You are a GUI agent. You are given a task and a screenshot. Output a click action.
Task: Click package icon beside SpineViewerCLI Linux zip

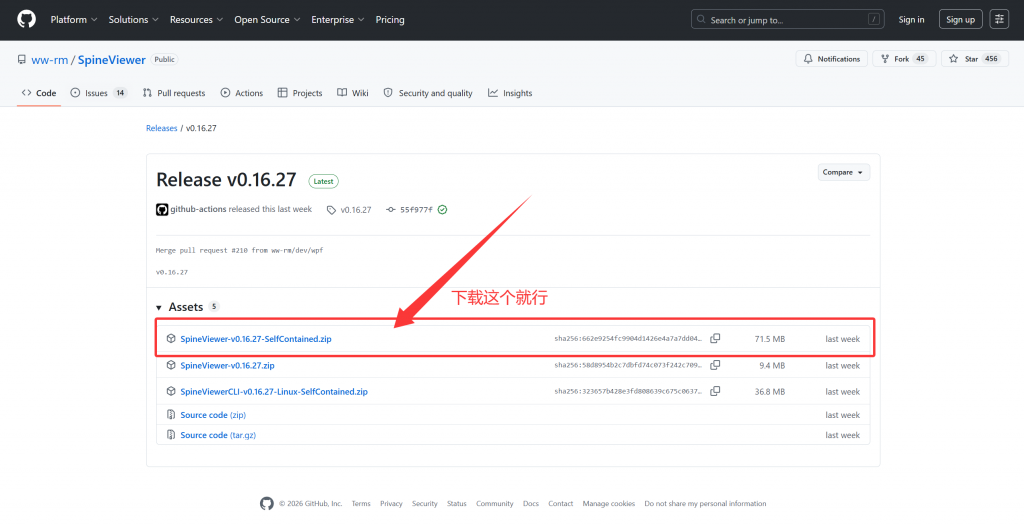pyautogui.click(x=171, y=391)
